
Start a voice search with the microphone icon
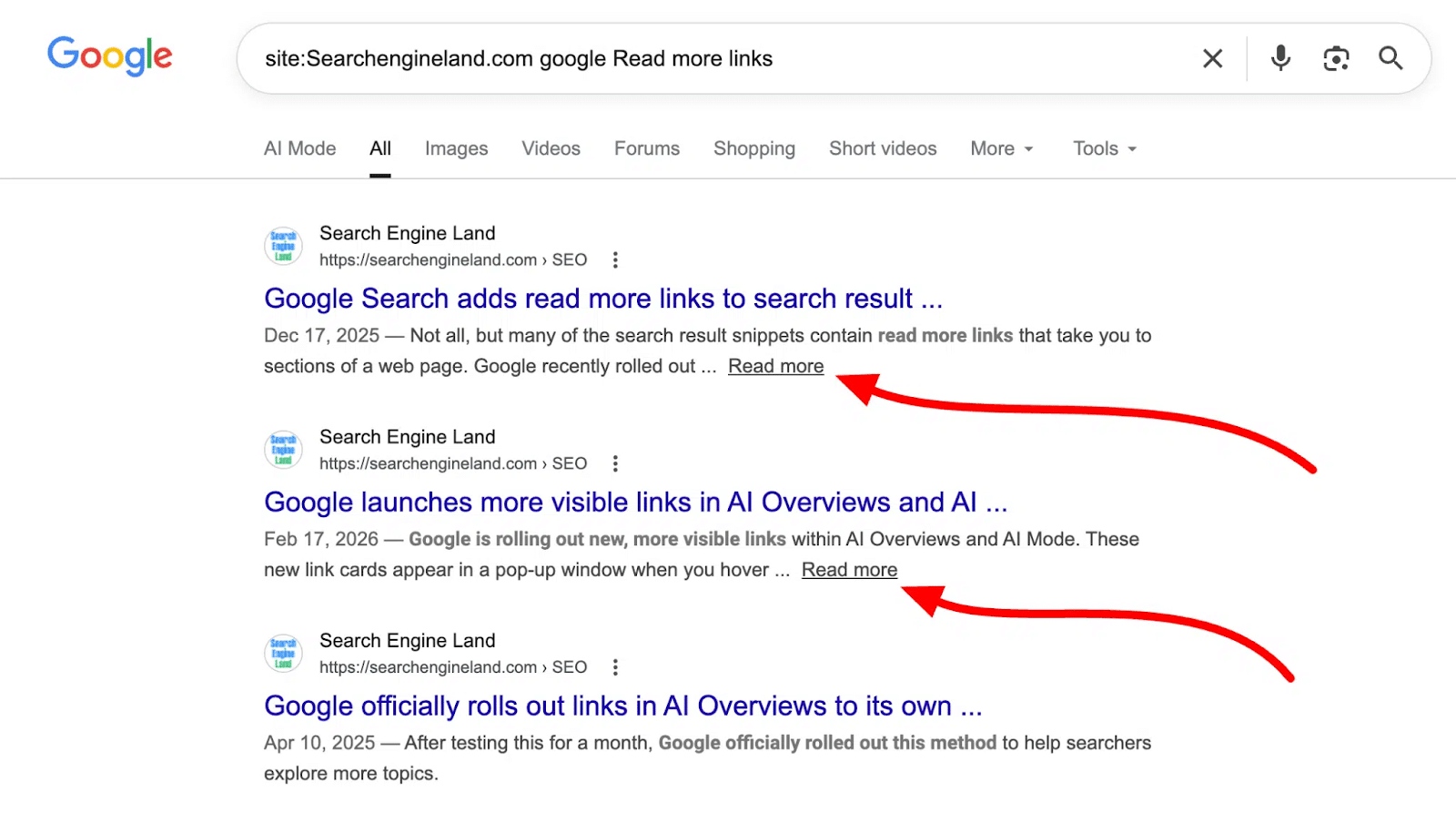1279,58
